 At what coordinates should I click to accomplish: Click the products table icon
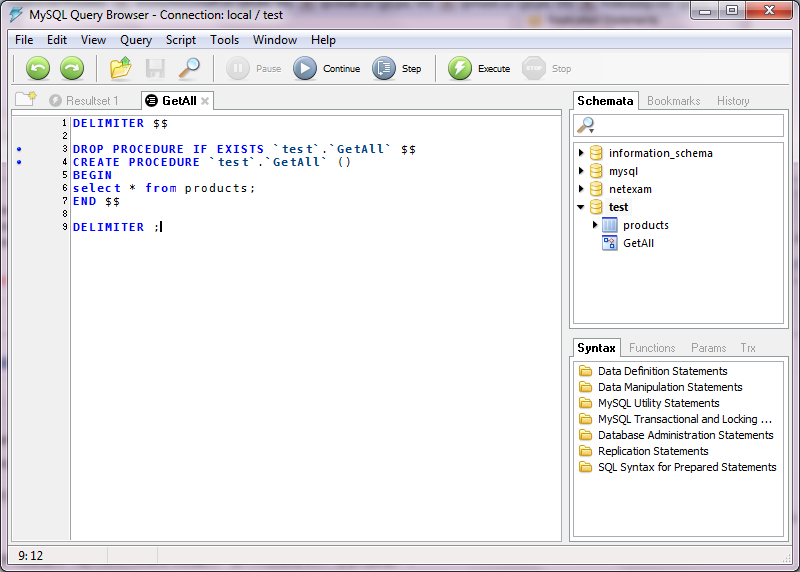pyautogui.click(x=610, y=225)
